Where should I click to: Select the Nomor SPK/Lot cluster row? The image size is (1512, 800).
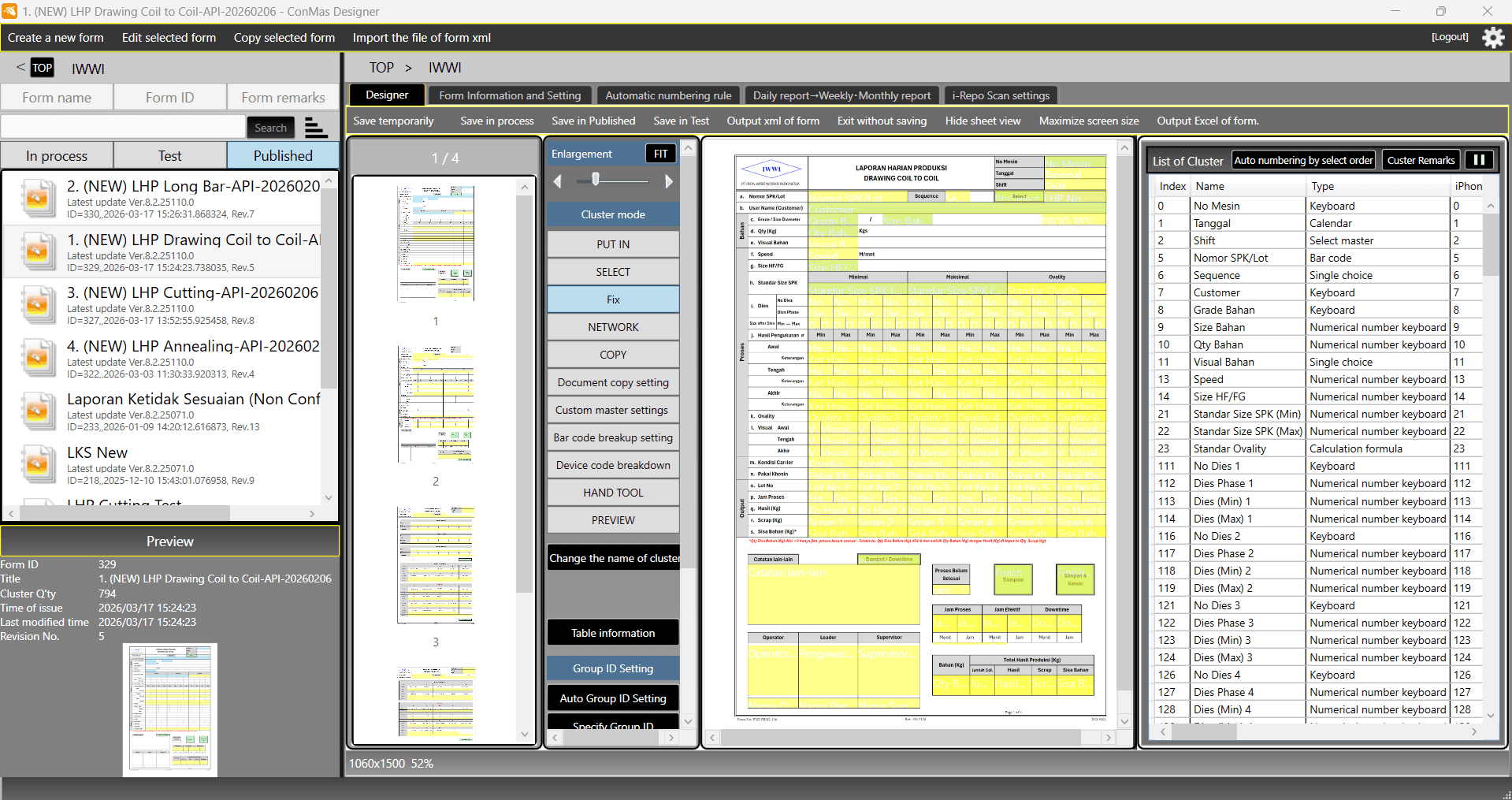point(1318,258)
